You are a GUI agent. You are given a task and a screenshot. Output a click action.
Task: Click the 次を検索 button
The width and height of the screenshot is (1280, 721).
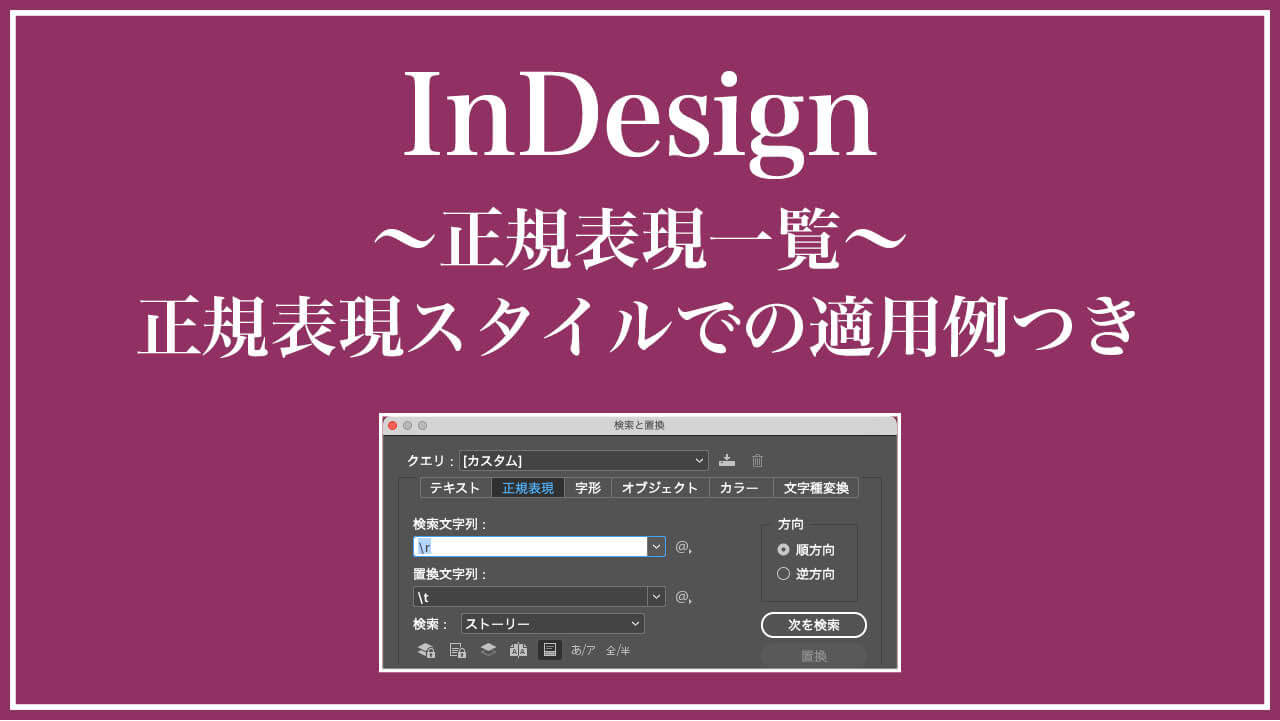coord(813,625)
